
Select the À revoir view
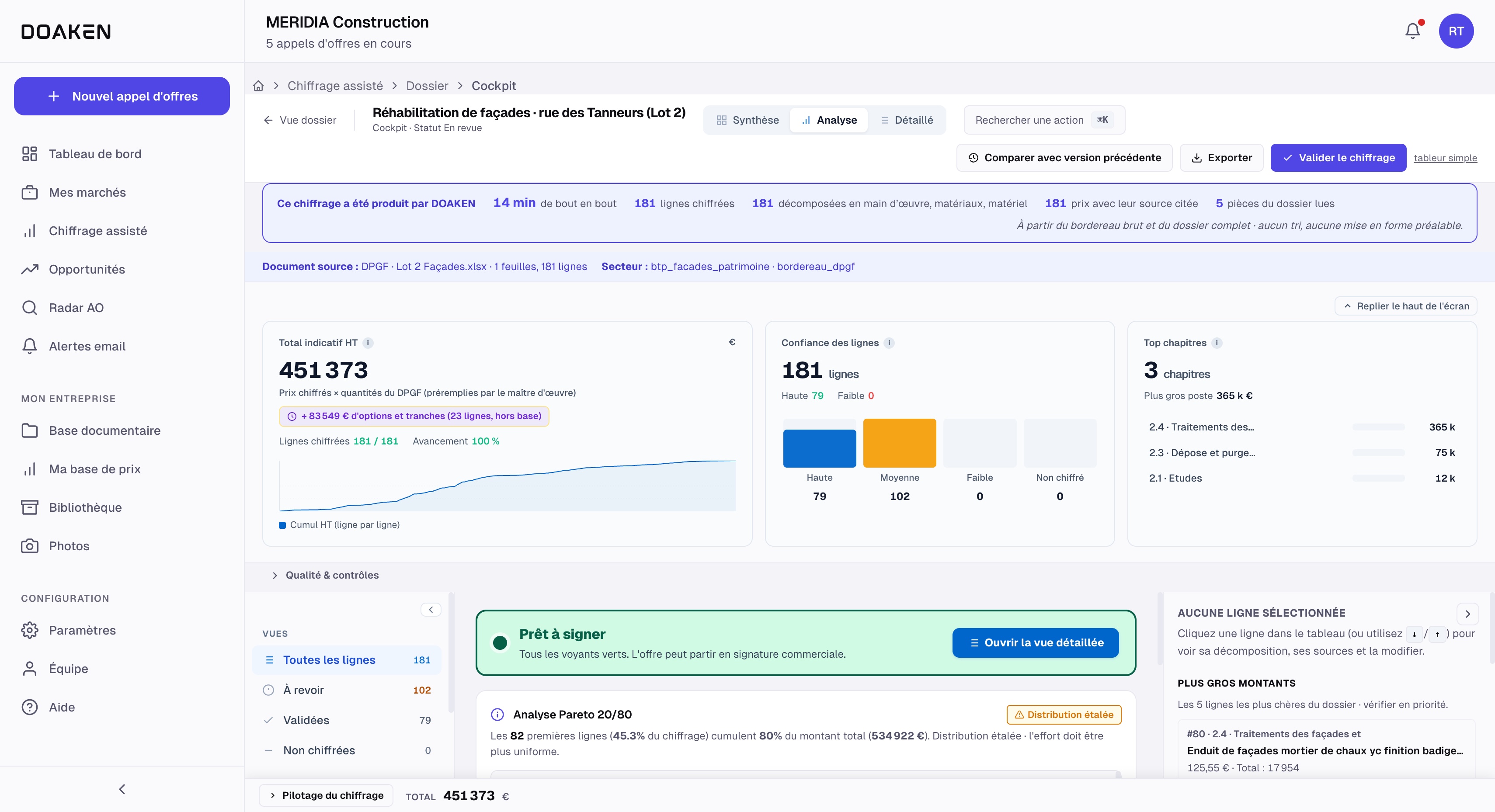pyautogui.click(x=347, y=690)
